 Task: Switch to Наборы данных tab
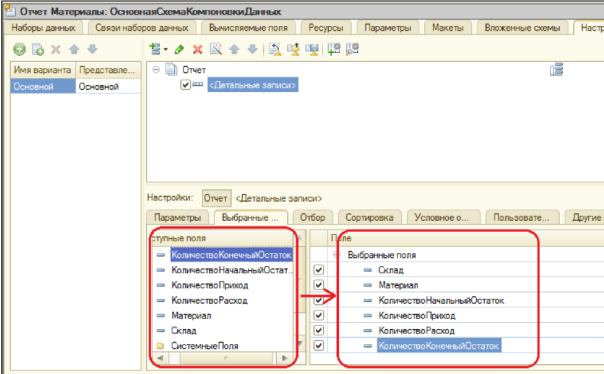[x=43, y=28]
